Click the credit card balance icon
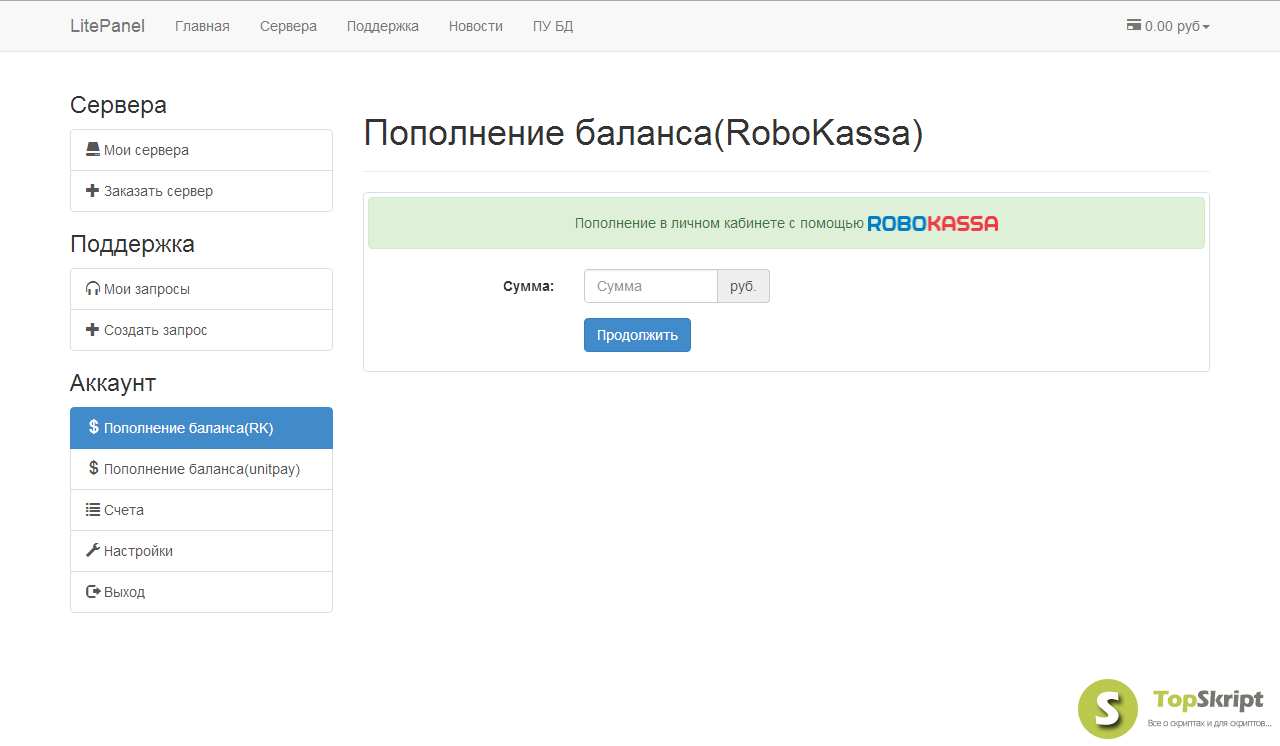The height and width of the screenshot is (746, 1280). (1134, 26)
